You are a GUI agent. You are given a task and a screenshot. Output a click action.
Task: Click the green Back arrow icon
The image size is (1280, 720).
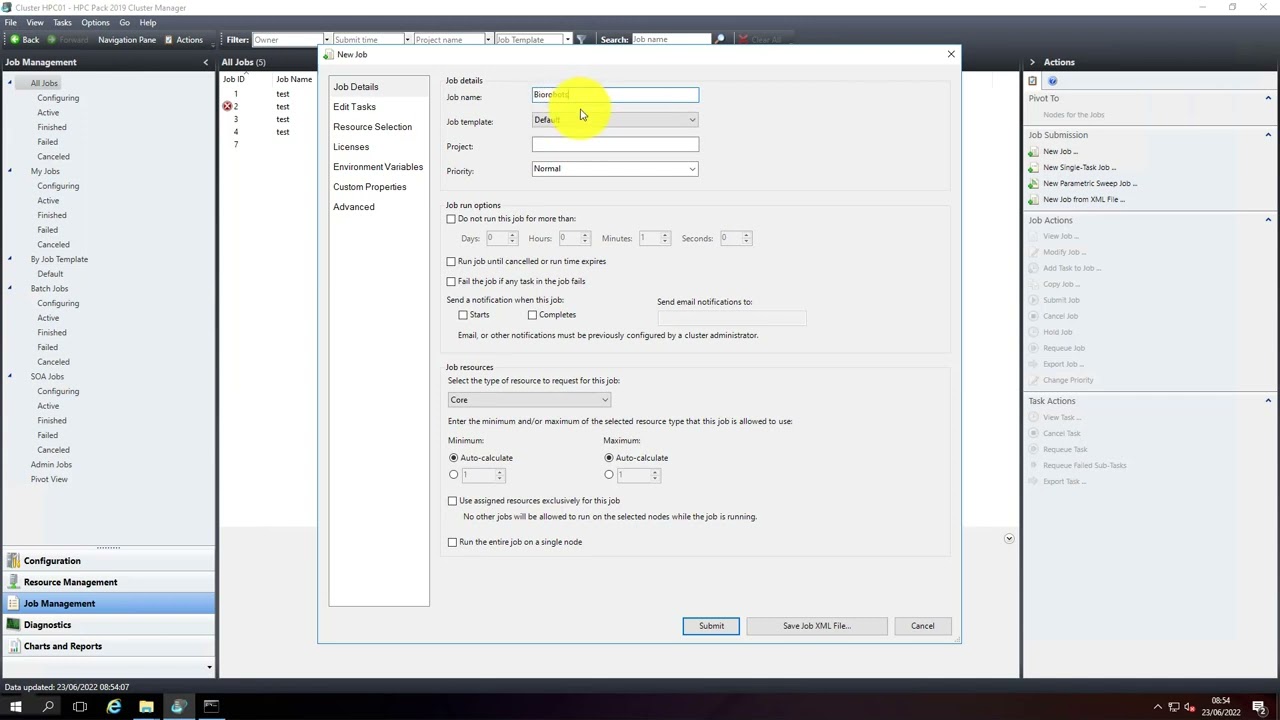[x=14, y=40]
